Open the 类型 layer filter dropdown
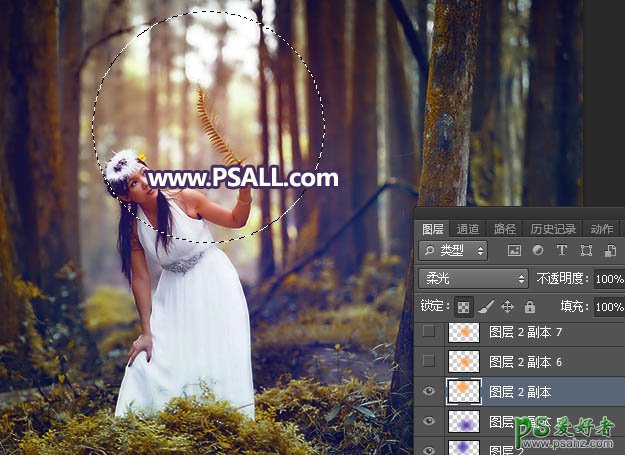This screenshot has width=625, height=455. [x=453, y=251]
